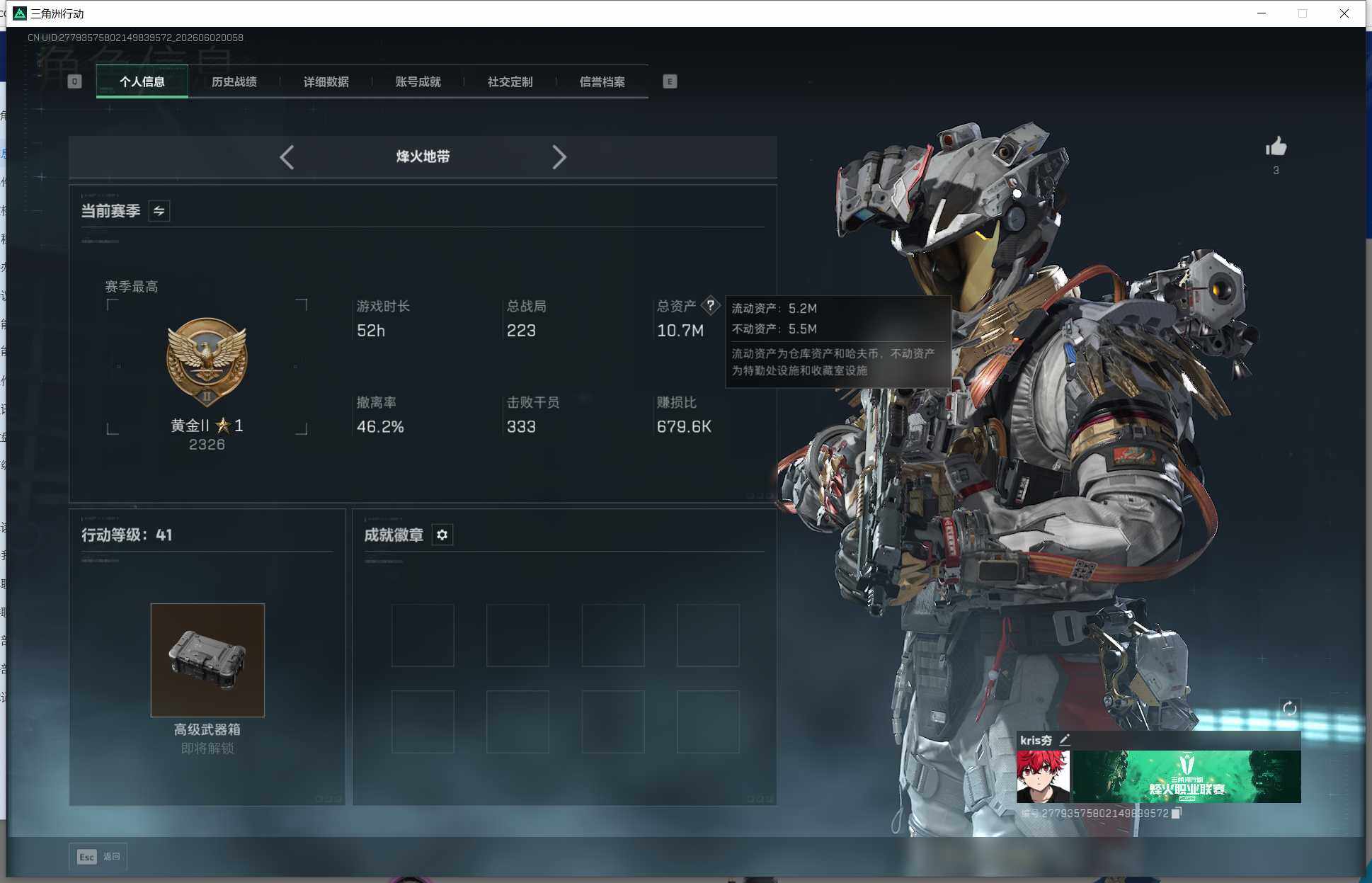1372x883 pixels.
Task: Select the 个人信息 tab
Action: pos(142,81)
